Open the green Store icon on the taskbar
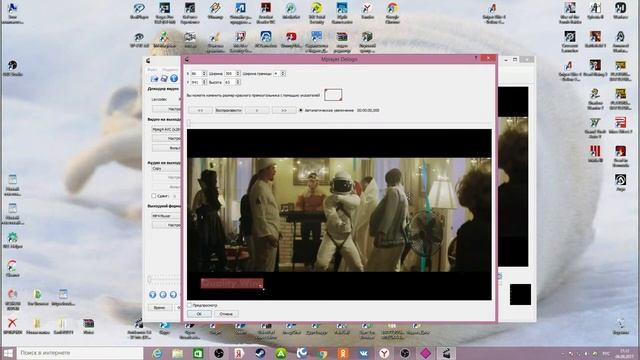This screenshot has width=640, height=360. 198,353
